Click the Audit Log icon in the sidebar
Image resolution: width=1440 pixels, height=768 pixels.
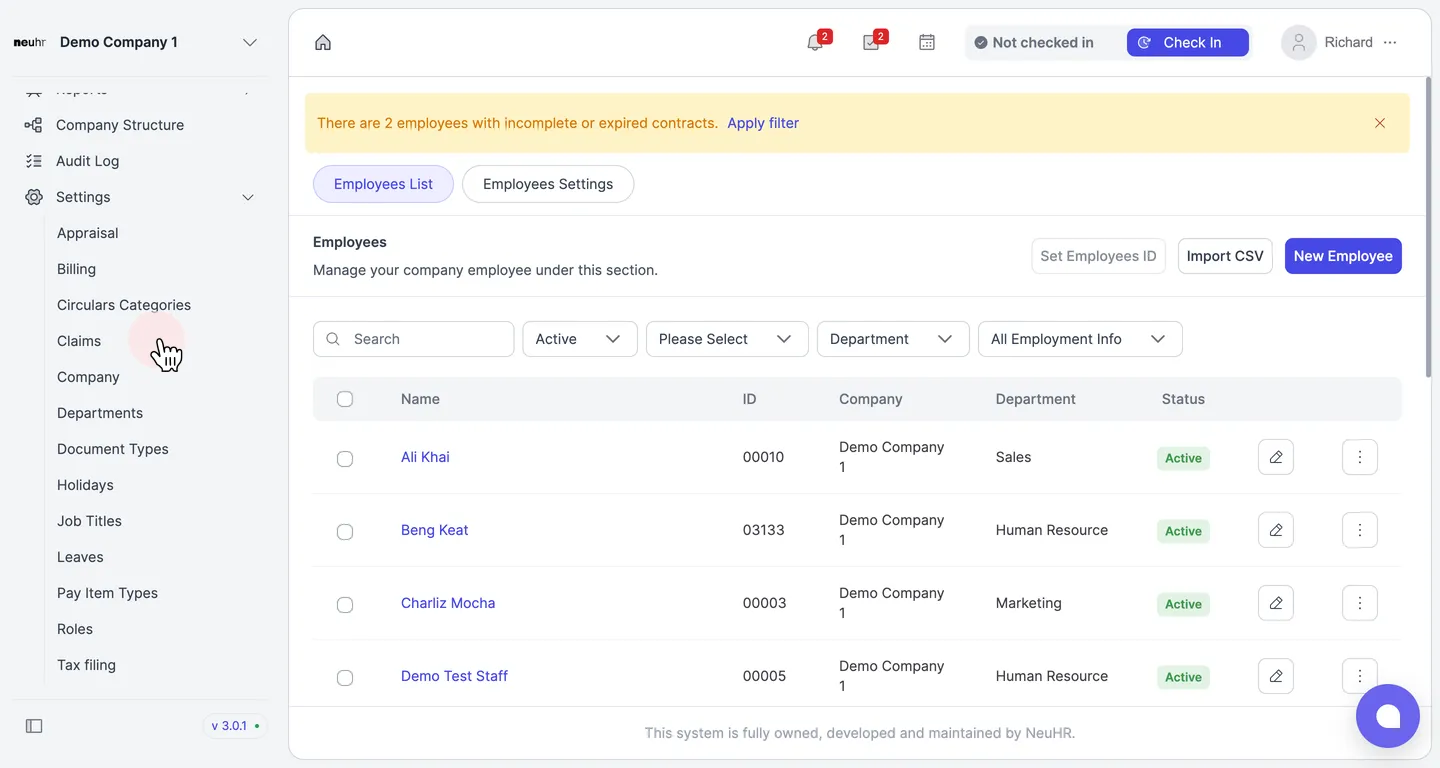pos(34,161)
